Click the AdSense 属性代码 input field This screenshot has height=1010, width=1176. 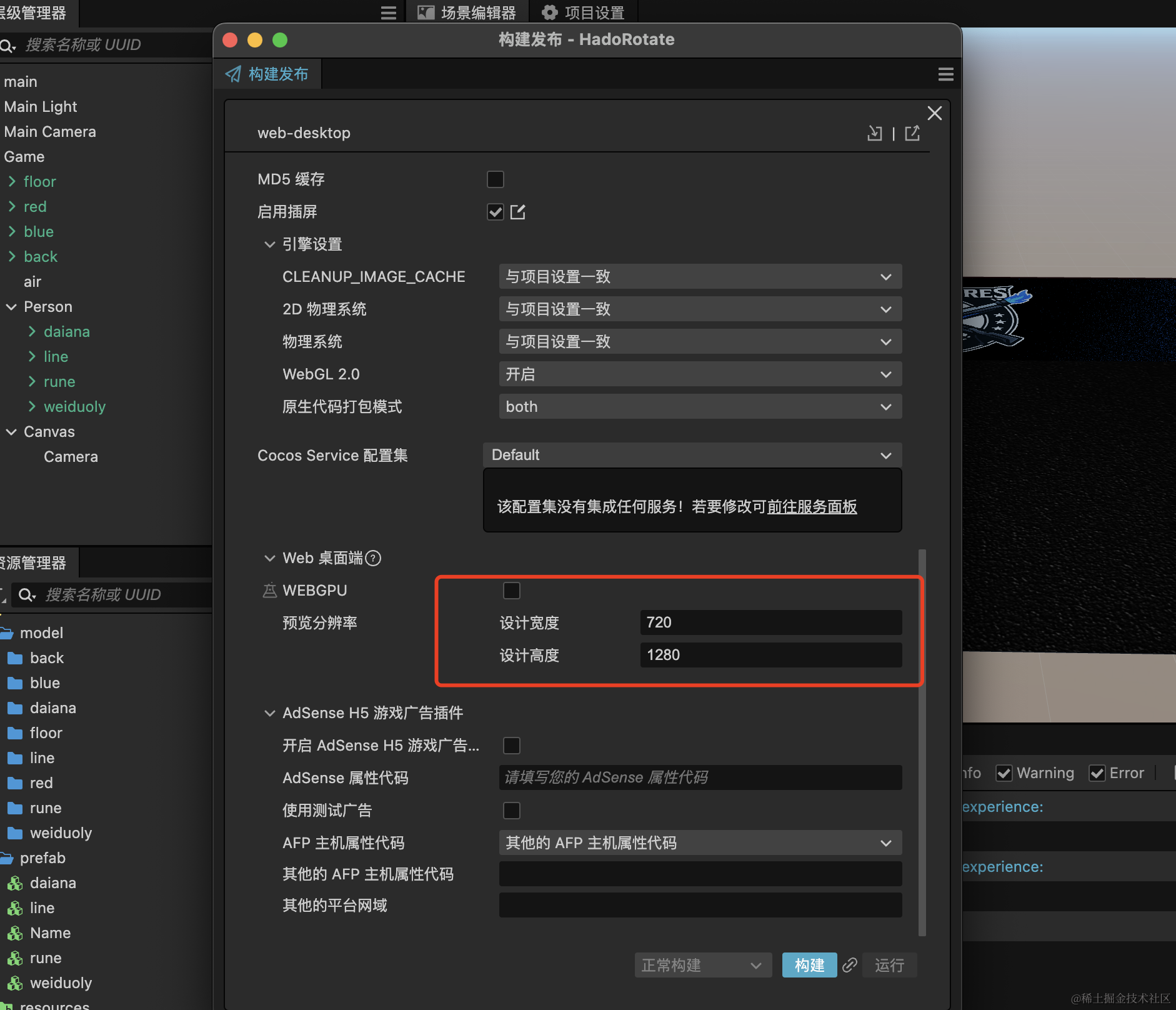[x=700, y=777]
